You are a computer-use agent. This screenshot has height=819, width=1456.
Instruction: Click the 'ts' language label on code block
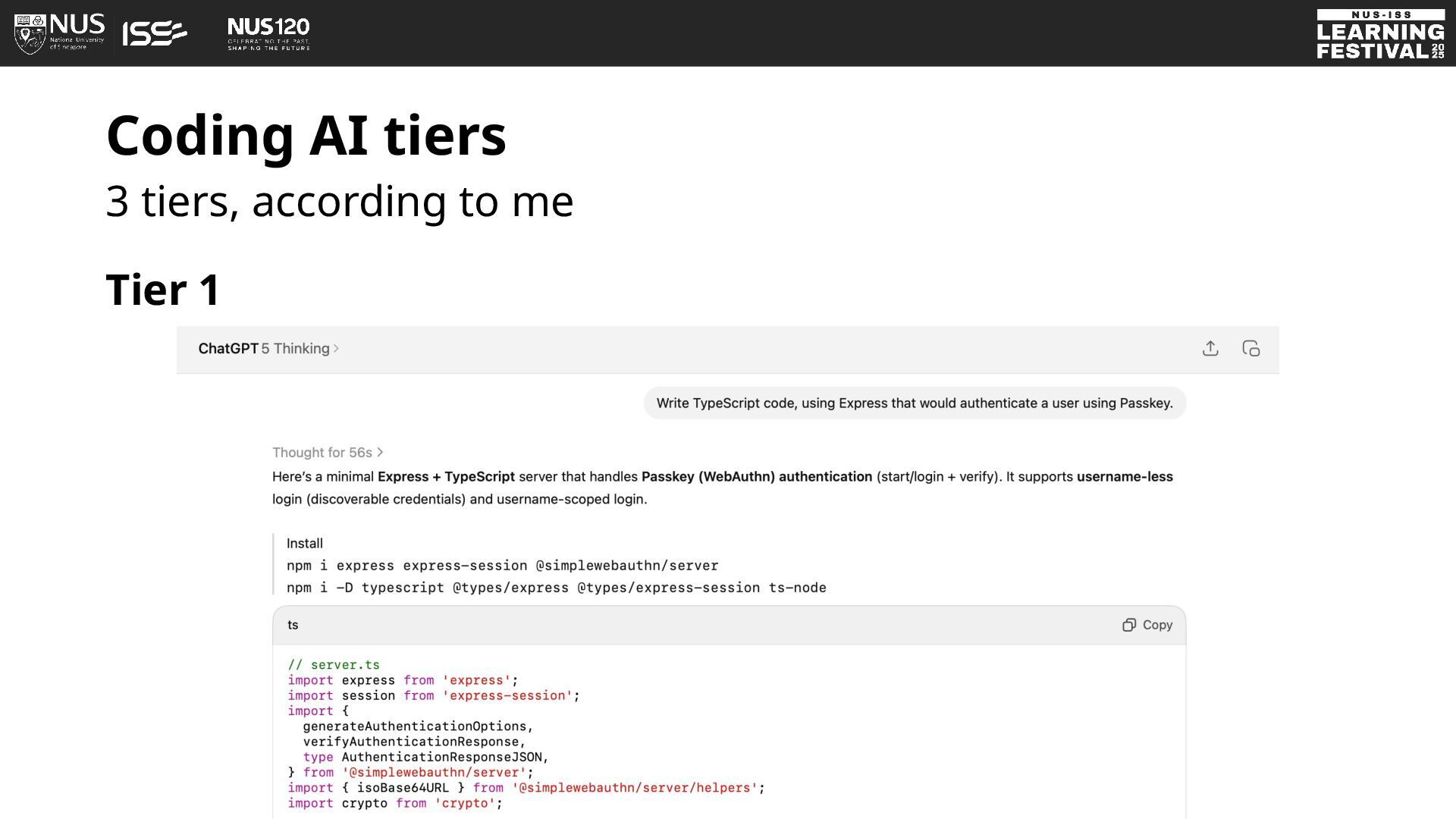point(293,625)
